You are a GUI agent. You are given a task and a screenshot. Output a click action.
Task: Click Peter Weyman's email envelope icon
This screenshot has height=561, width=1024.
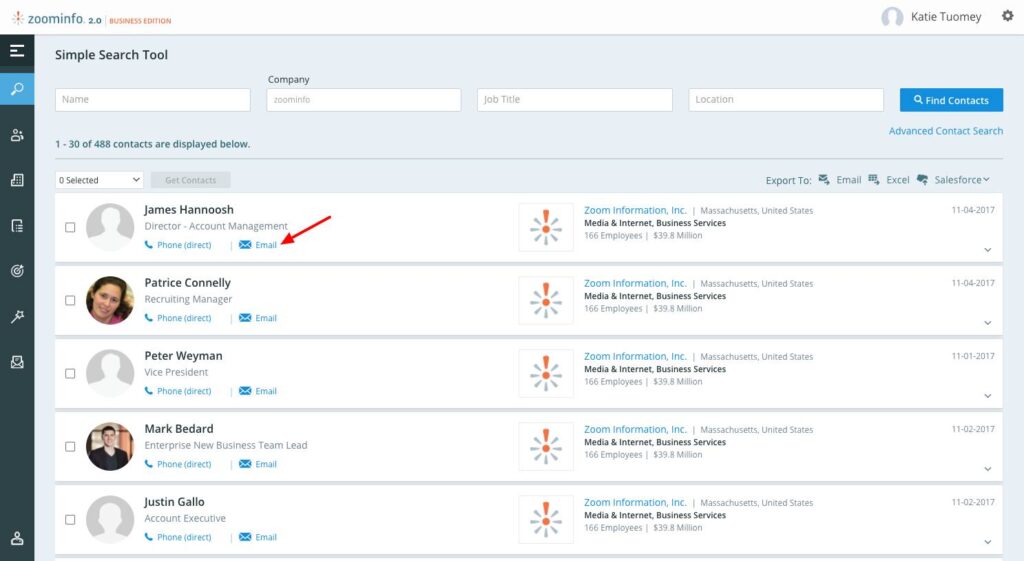(245, 391)
